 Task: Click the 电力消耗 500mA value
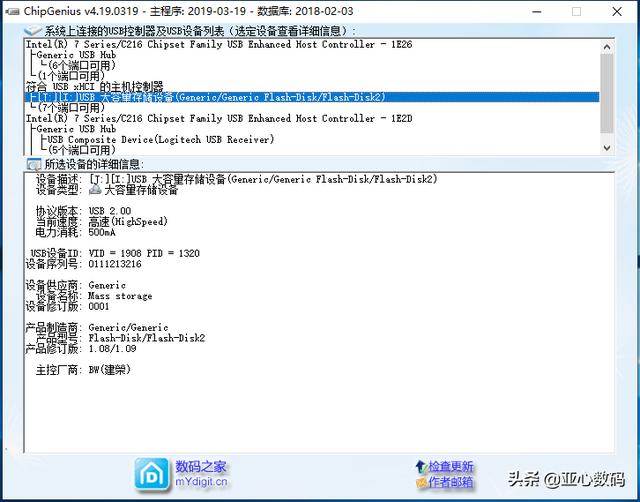102,232
